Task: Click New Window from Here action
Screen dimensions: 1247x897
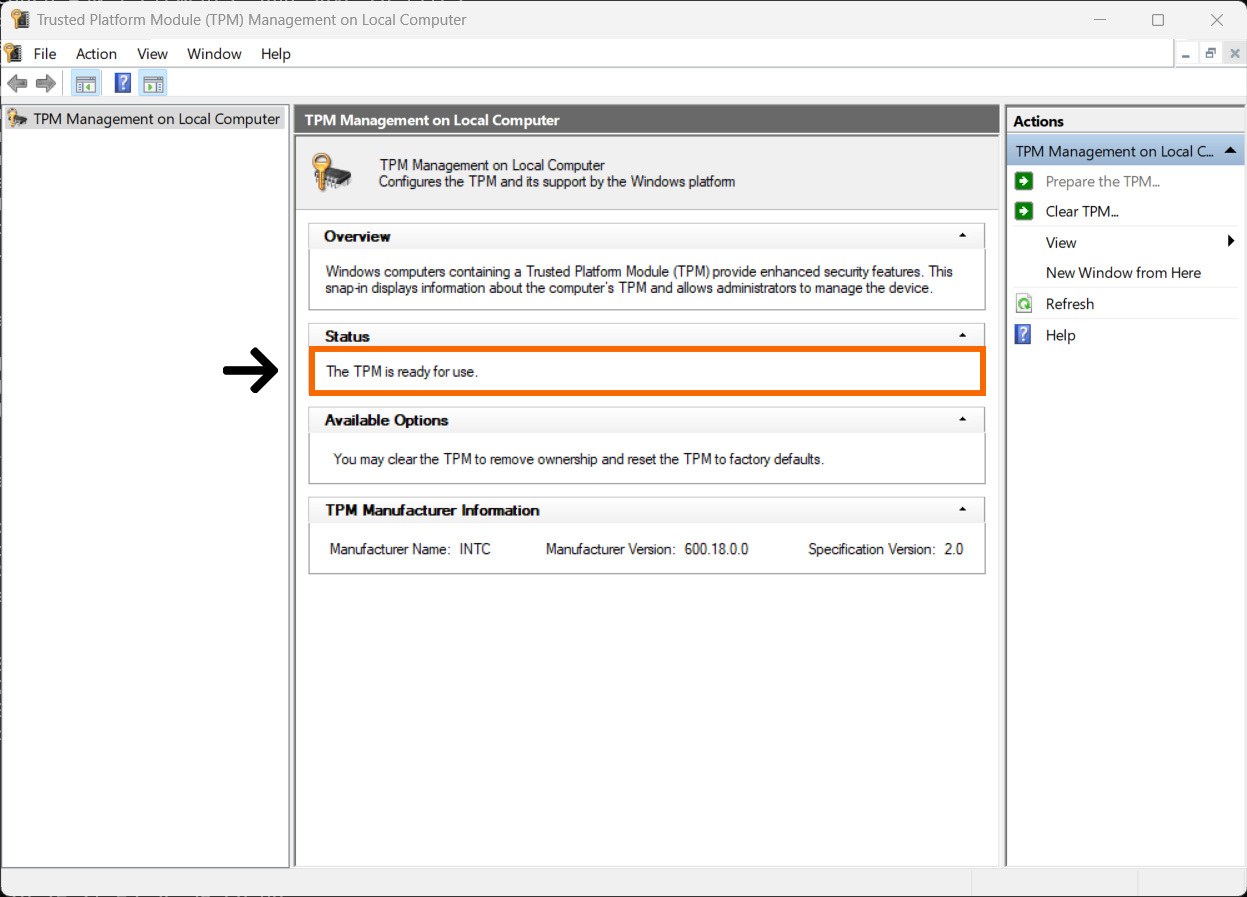Action: tap(1123, 272)
